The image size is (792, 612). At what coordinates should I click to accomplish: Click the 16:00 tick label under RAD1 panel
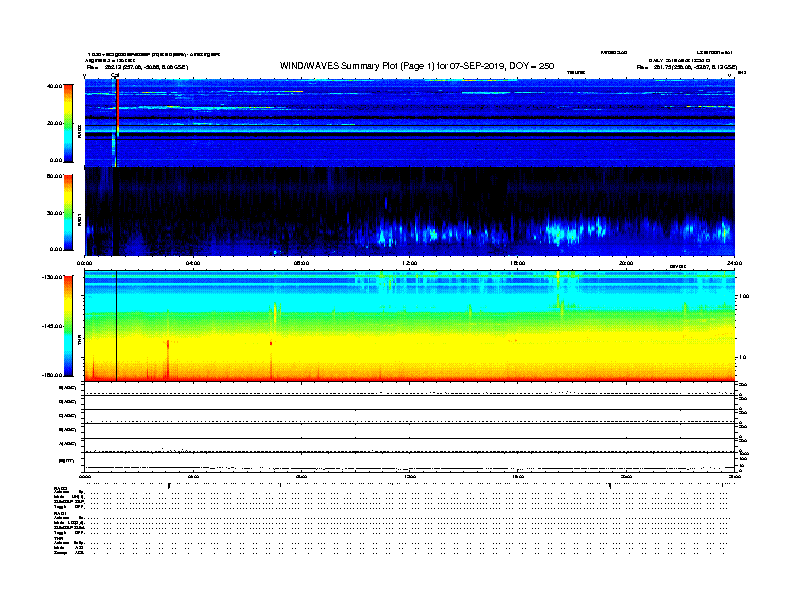coord(518,263)
